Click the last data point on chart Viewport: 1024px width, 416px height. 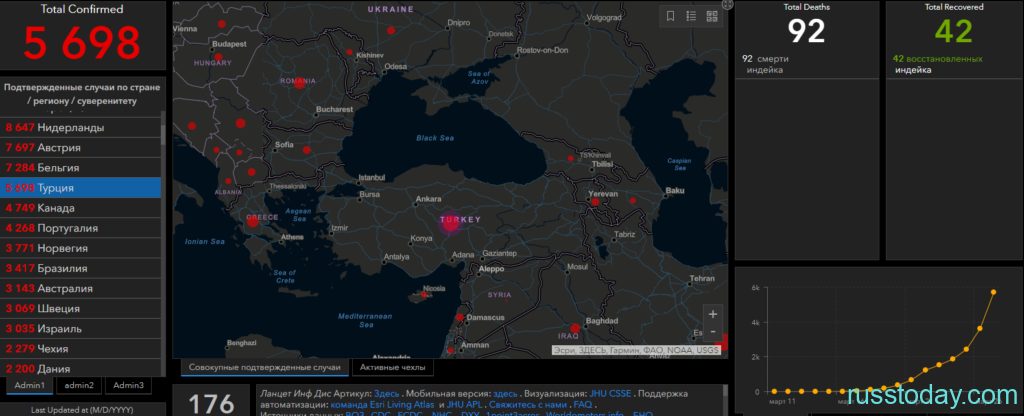tap(994, 292)
